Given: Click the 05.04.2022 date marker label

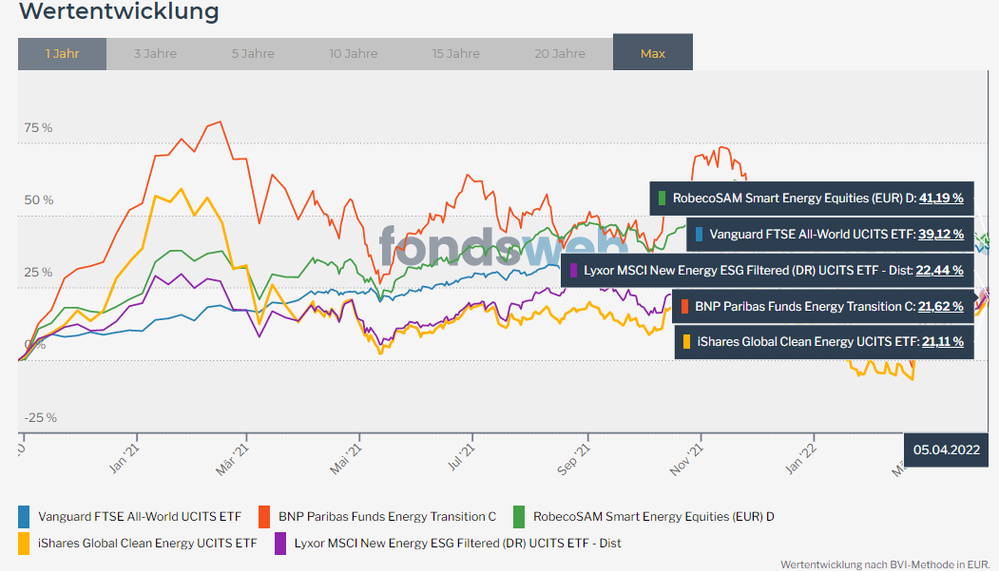Looking at the screenshot, I should click(x=946, y=450).
